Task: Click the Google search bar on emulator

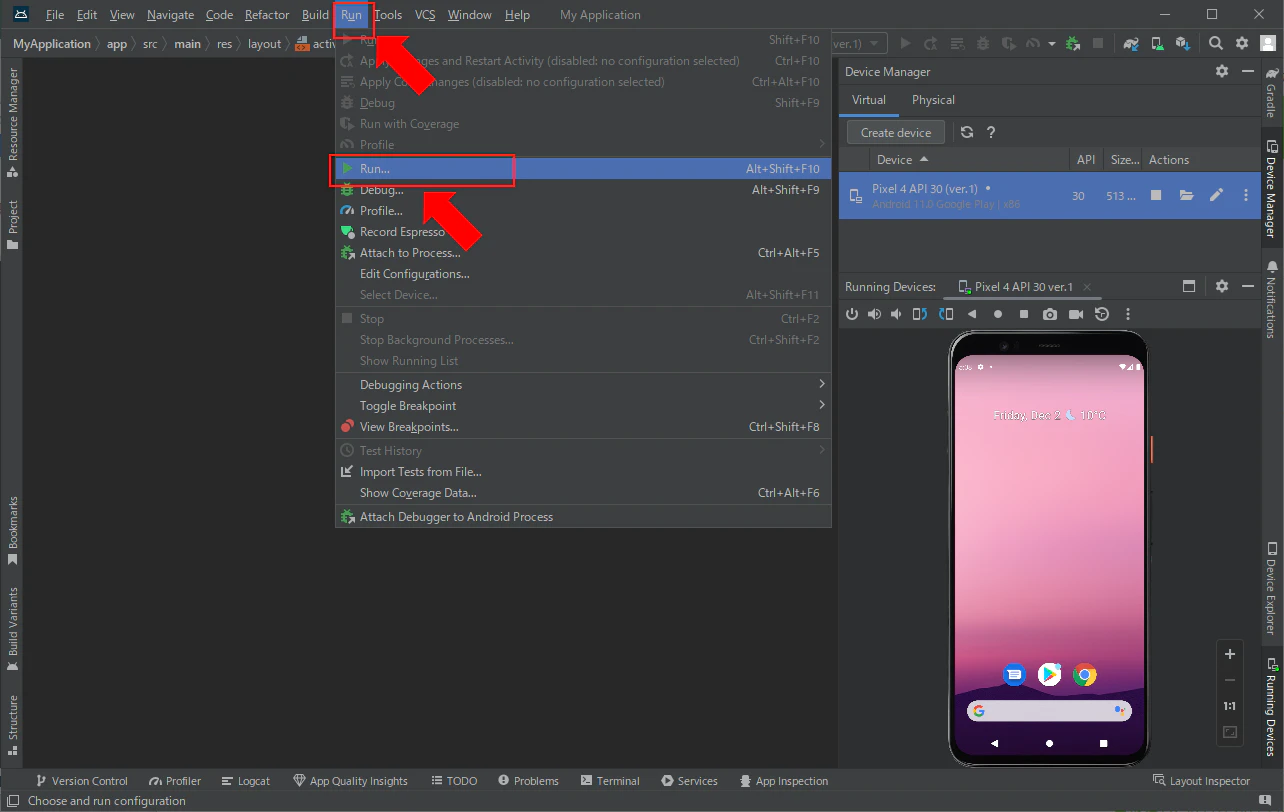Action: click(1049, 711)
